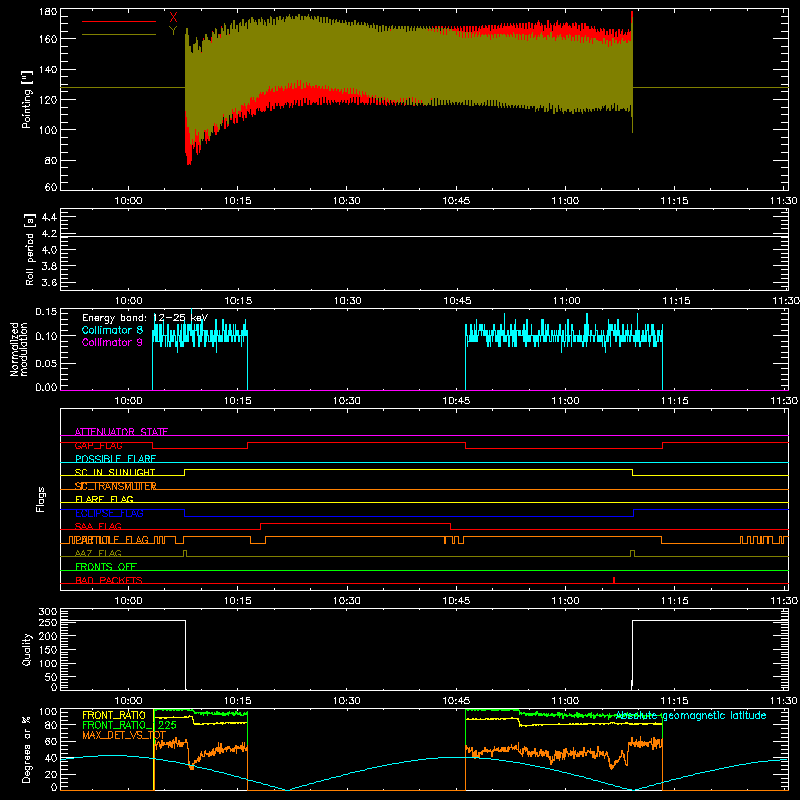This screenshot has width=800, height=800.
Task: Click the Energy band 12-25 keV label
Action: [145, 318]
